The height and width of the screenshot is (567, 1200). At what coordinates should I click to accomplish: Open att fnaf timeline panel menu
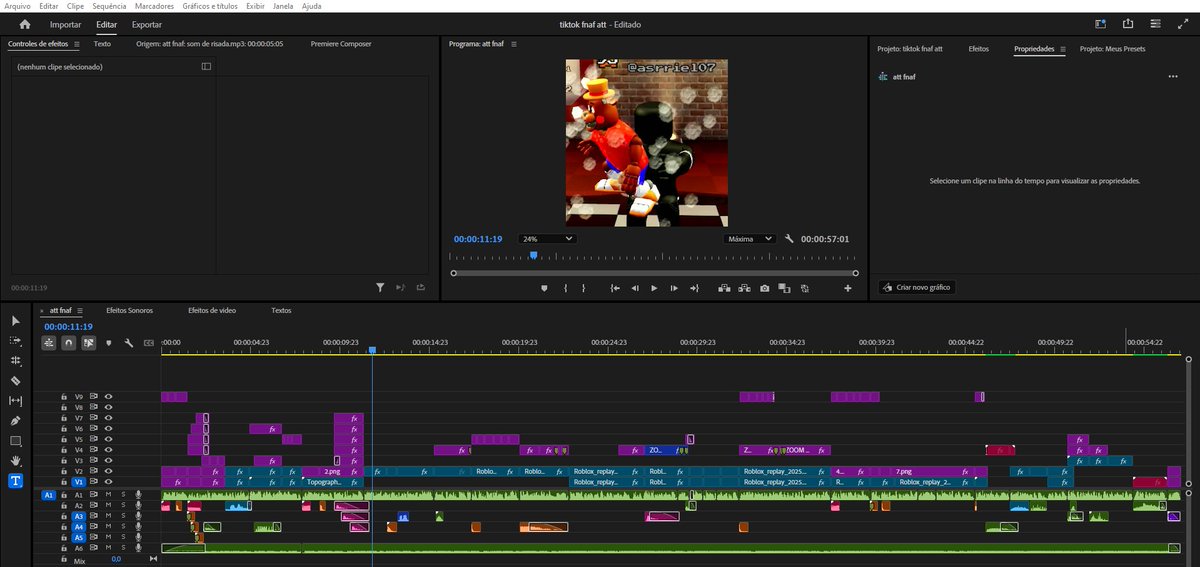(x=80, y=311)
